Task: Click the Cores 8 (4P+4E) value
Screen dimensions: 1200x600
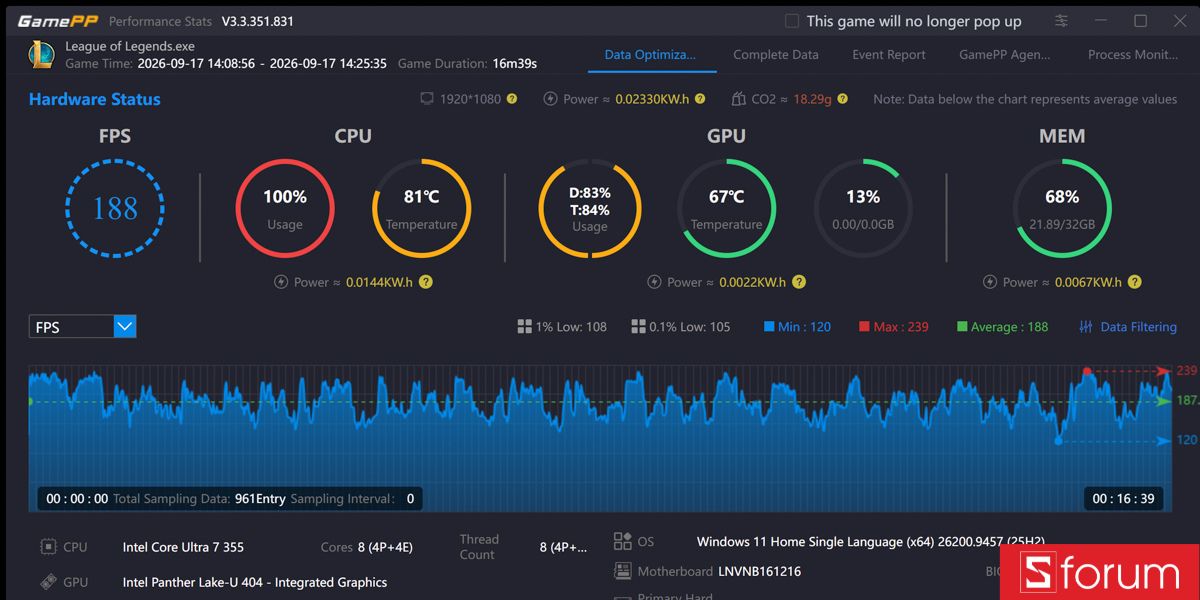Action: pos(385,547)
